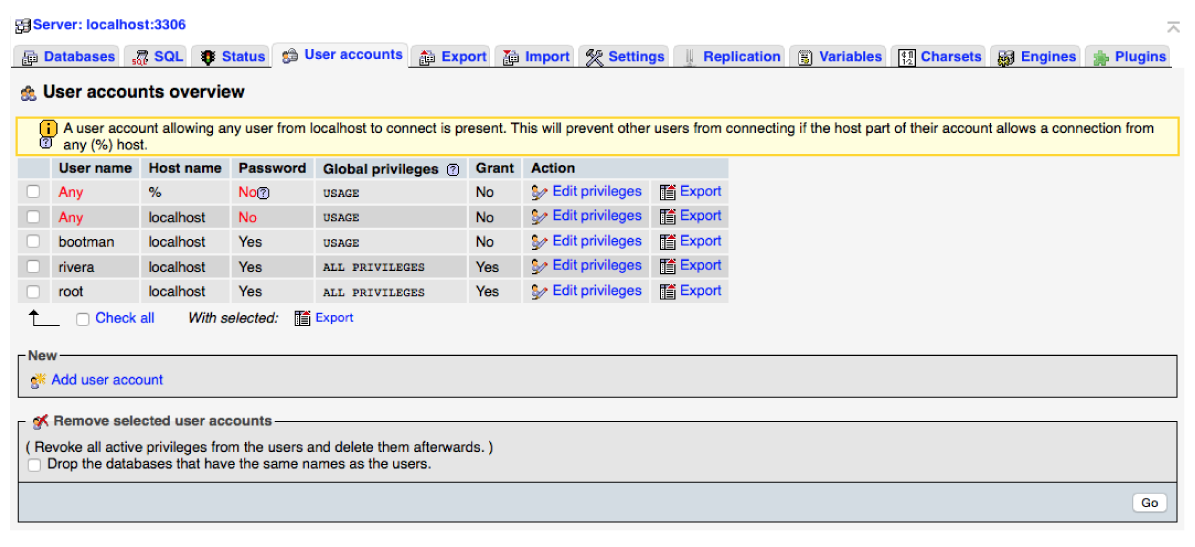
Task: Click the Add user account link
Action: (x=107, y=379)
